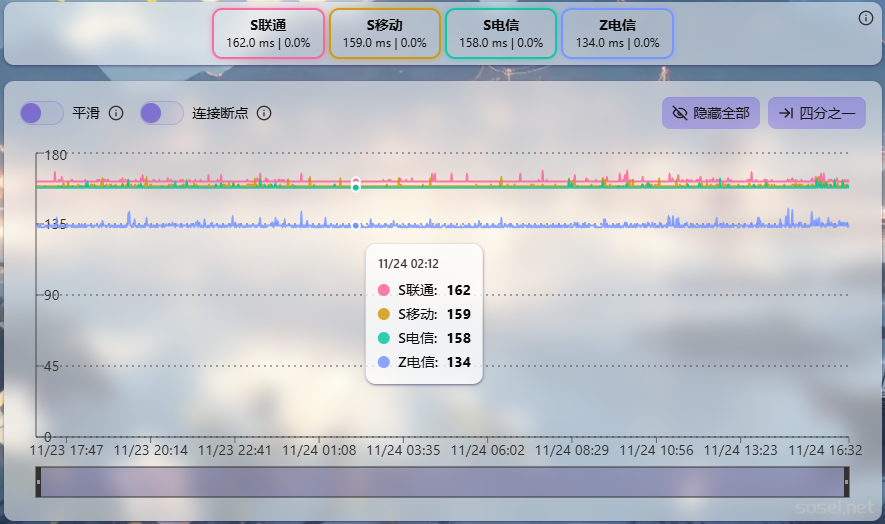
Task: Click the left handle of range slider
Action: click(39, 482)
